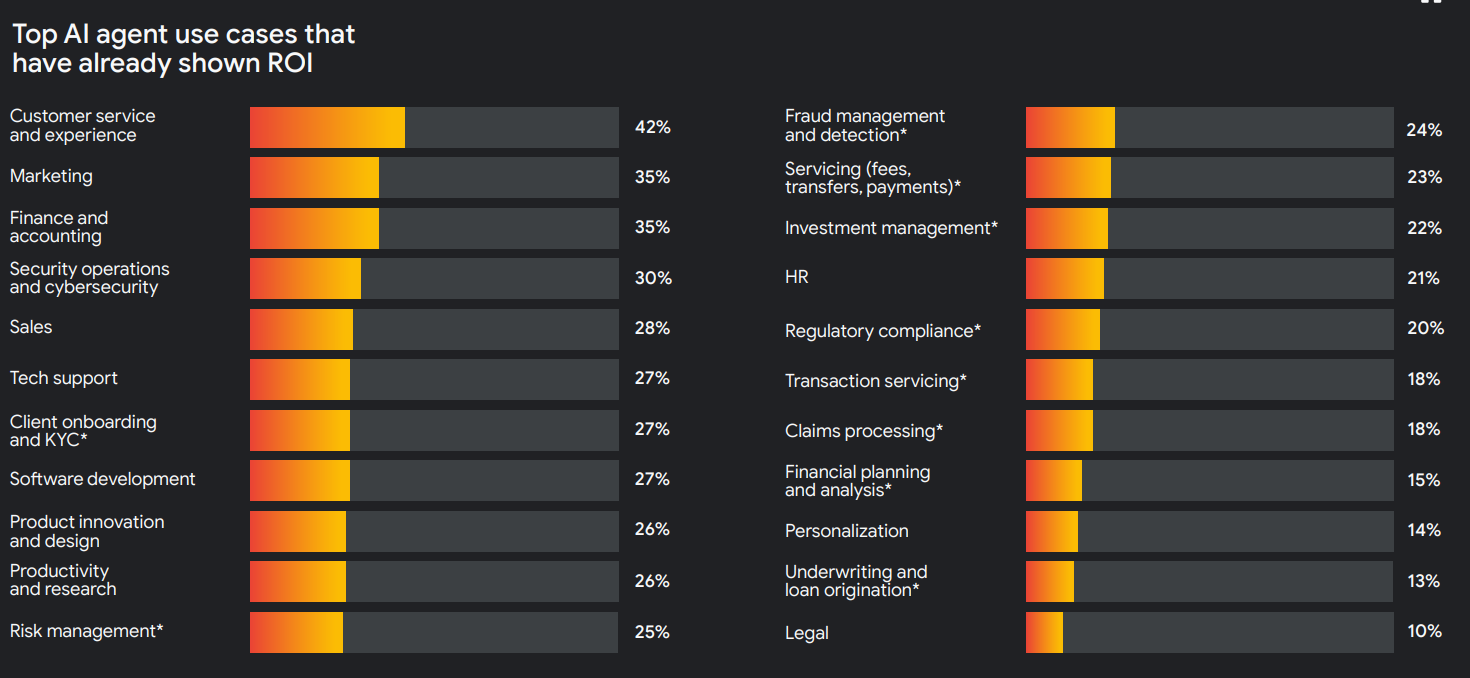The height and width of the screenshot is (678, 1470).
Task: Select the Finance and accounting label
Action: pos(59,227)
